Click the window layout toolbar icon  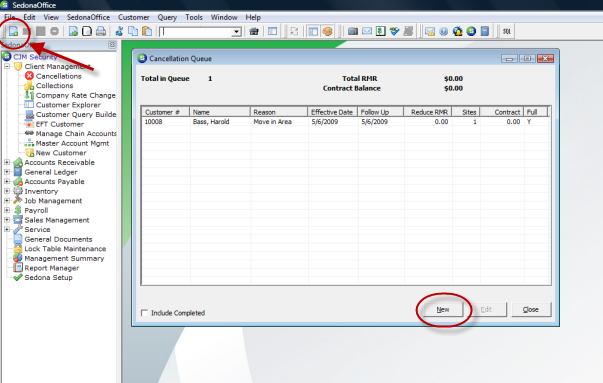pos(272,31)
